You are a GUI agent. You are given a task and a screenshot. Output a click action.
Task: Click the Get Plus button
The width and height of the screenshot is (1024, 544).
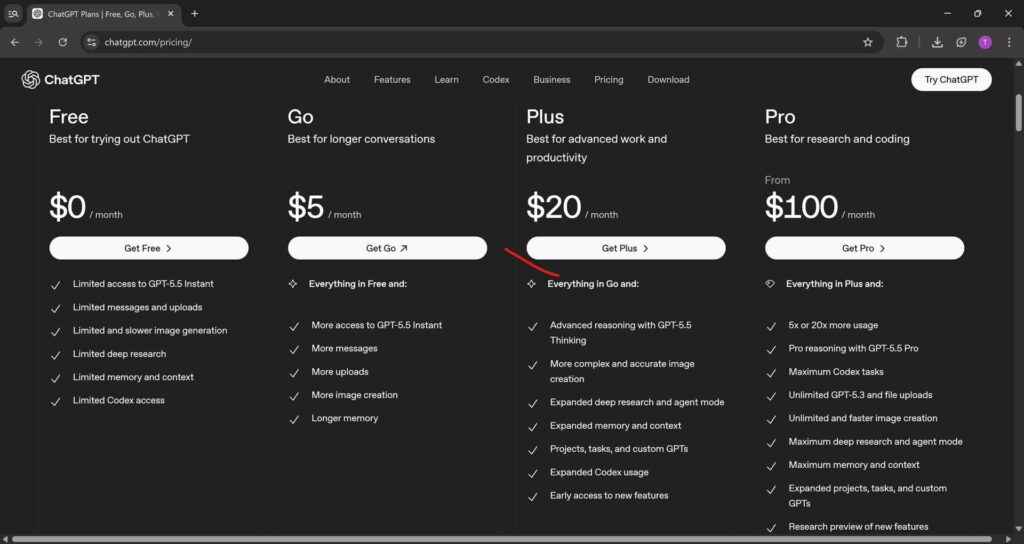click(x=626, y=248)
